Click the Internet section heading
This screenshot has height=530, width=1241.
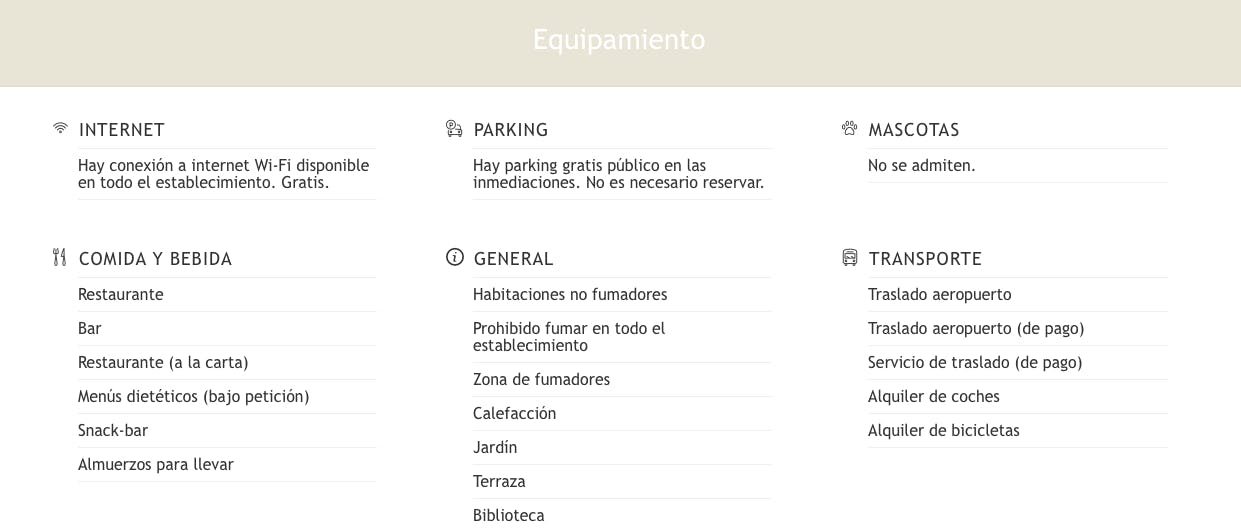point(122,130)
